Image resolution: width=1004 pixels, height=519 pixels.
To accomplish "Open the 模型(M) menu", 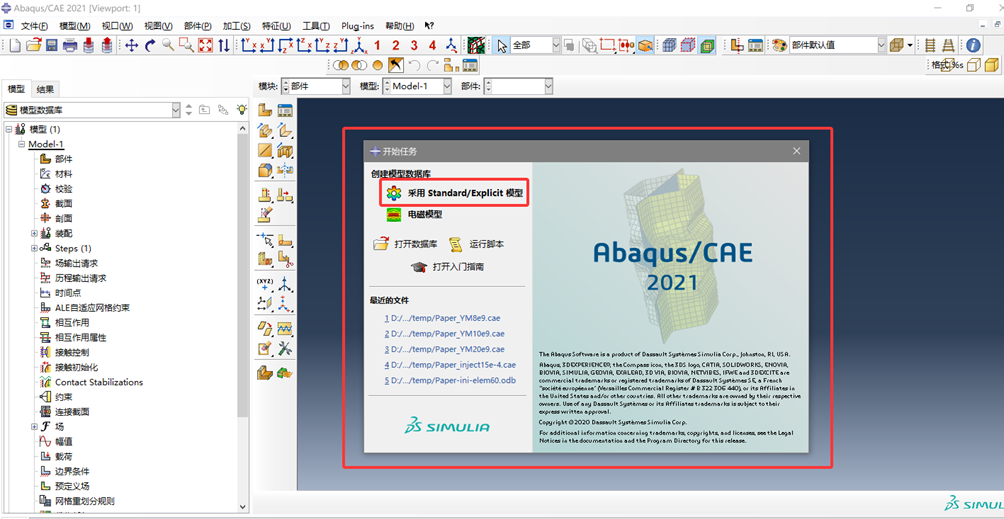I will coord(74,26).
